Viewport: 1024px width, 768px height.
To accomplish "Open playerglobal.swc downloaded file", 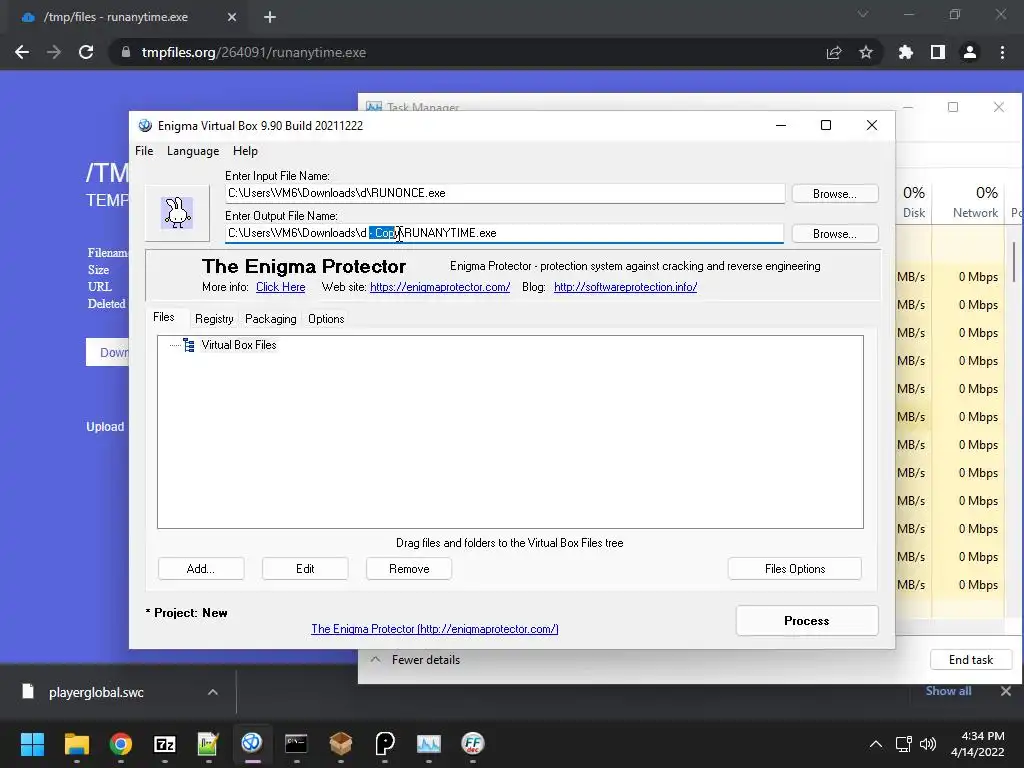I will pos(96,692).
